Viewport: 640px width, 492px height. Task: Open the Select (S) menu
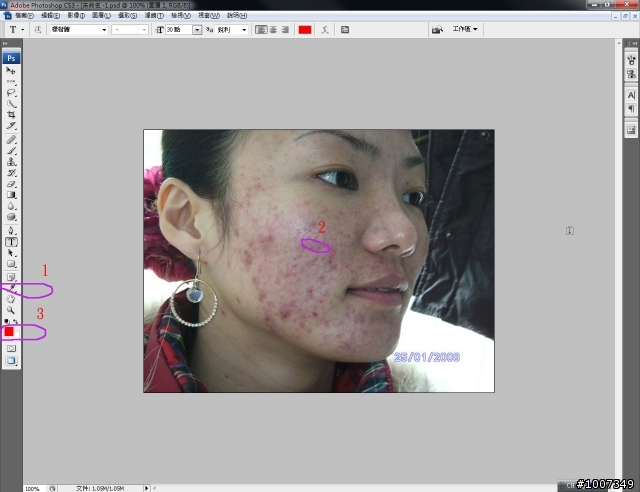127,16
